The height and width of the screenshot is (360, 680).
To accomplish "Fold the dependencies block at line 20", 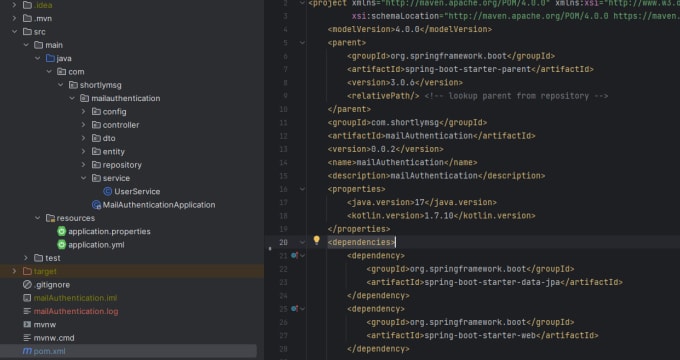I will point(302,242).
